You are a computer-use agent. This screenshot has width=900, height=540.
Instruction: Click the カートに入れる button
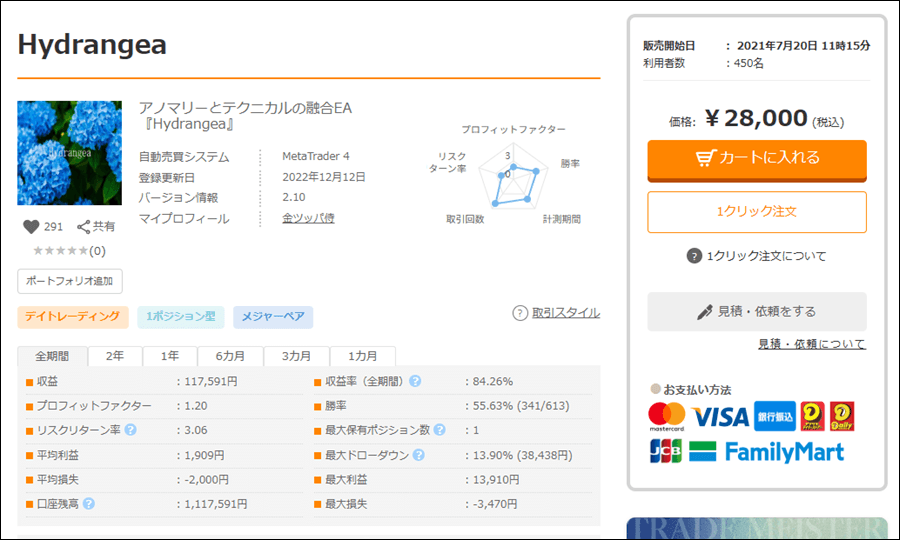pos(757,160)
